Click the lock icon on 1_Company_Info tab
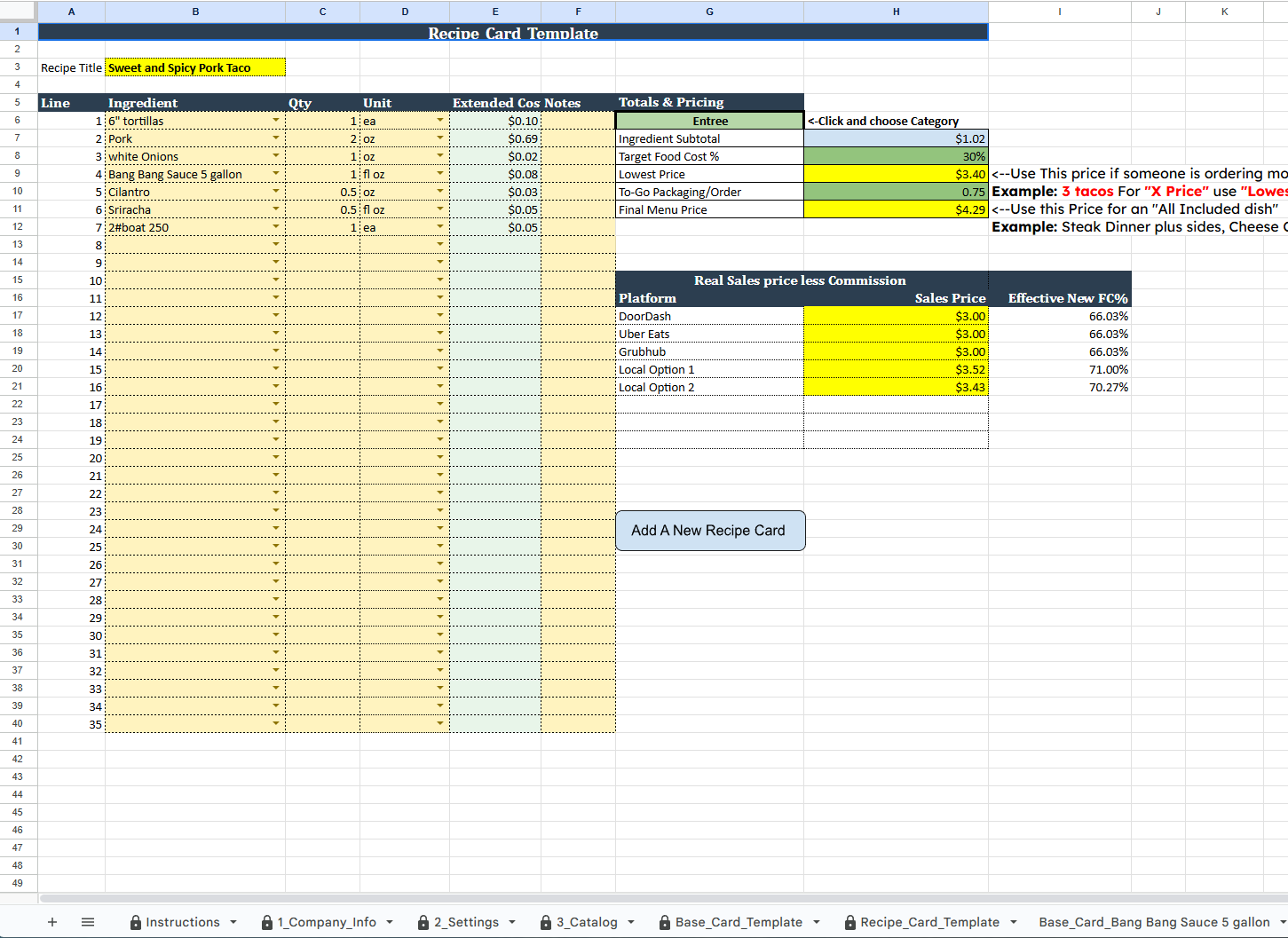 [267, 922]
